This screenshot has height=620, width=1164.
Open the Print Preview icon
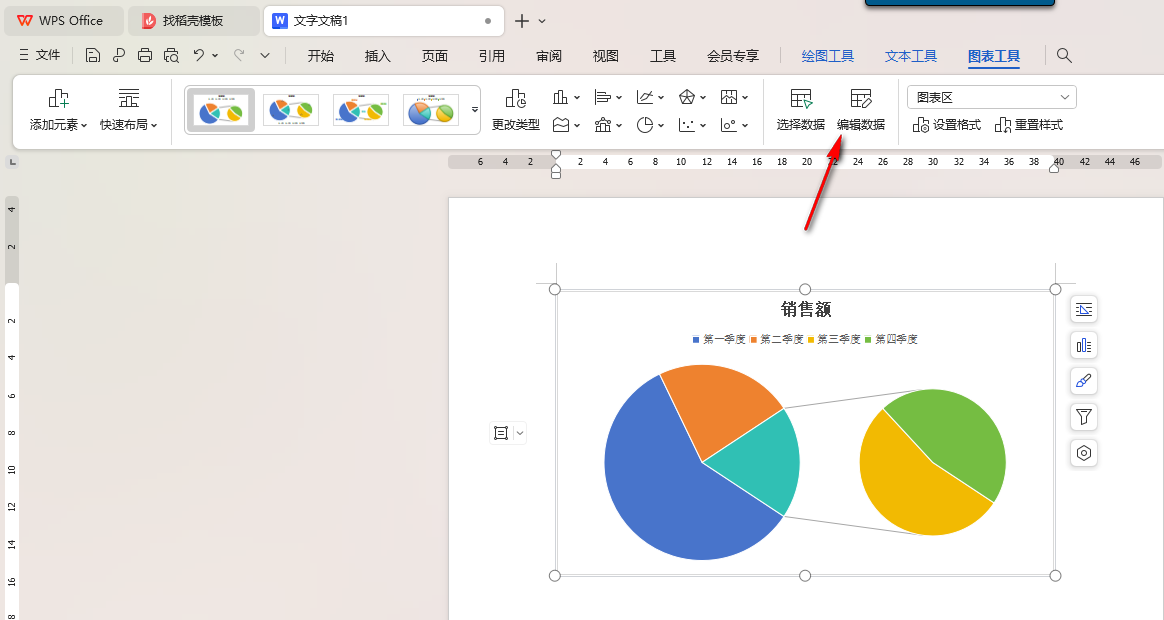click(171, 55)
